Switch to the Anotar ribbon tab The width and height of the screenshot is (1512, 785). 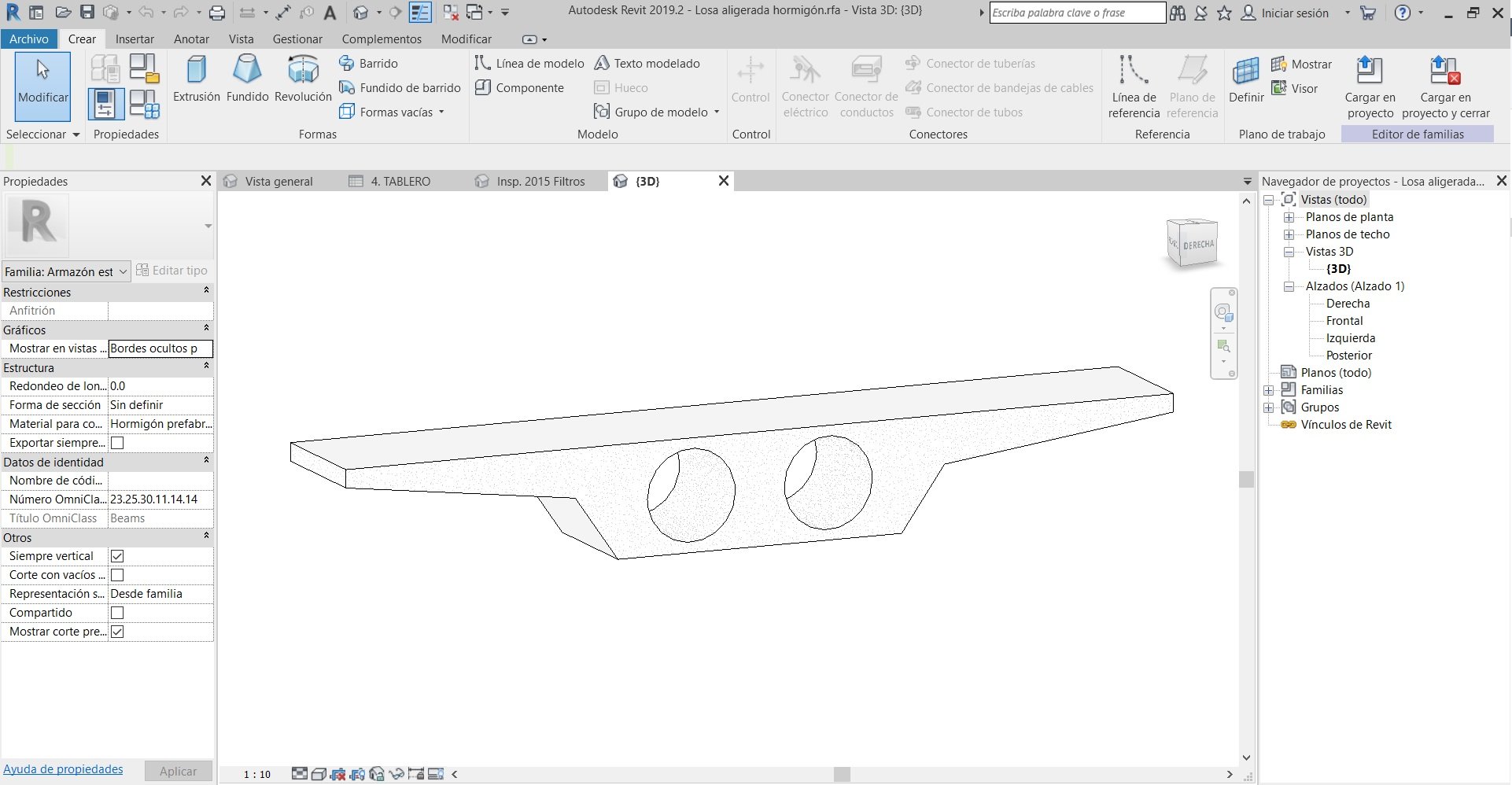[x=191, y=39]
